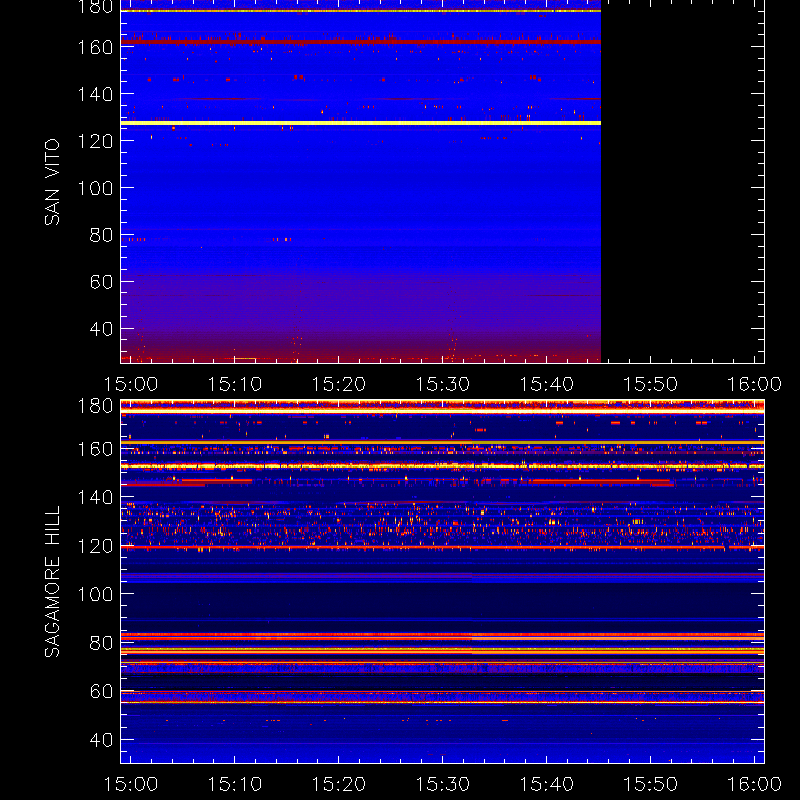Click the 140 tick label on Sagamore Hill plot
This screenshot has height=800, width=800.
click(x=95, y=497)
